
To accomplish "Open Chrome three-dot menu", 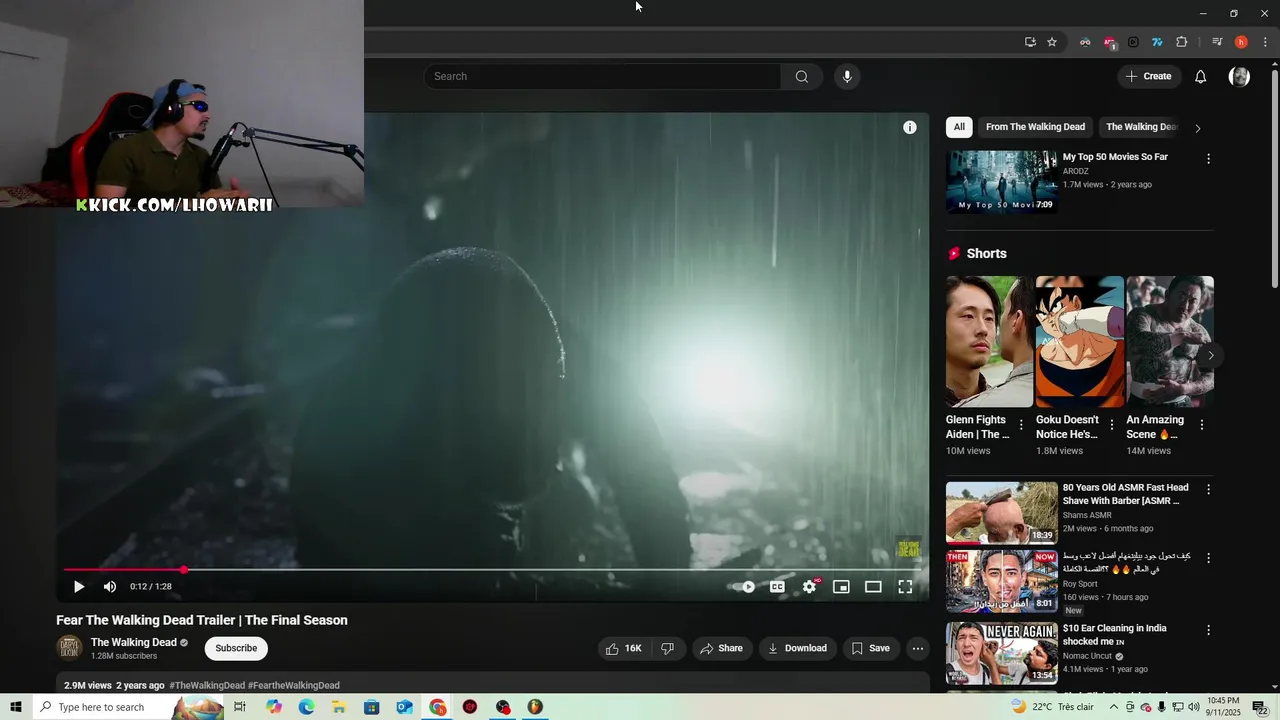I will coord(1265,42).
